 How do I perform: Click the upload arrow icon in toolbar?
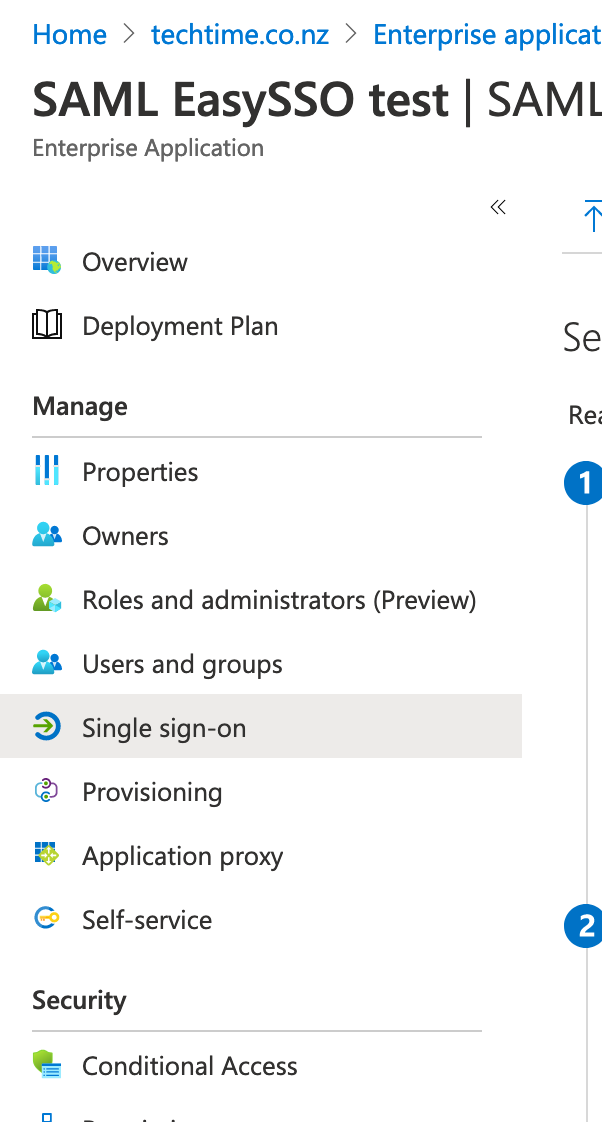592,215
